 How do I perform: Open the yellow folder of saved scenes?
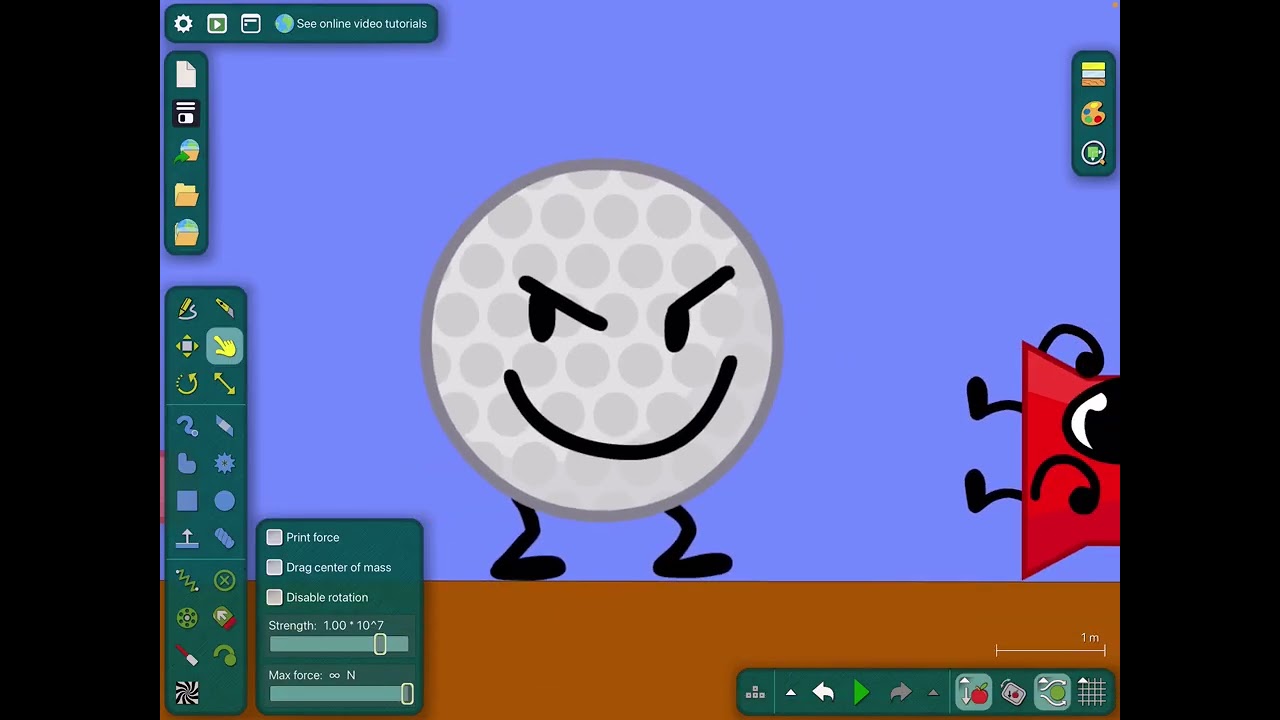pyautogui.click(x=187, y=194)
